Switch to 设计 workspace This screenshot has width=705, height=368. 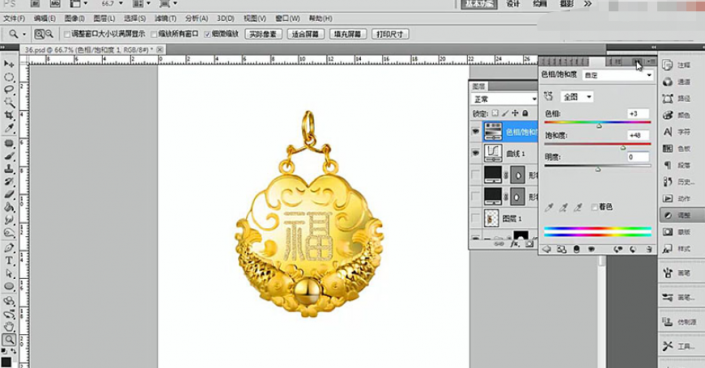513,4
